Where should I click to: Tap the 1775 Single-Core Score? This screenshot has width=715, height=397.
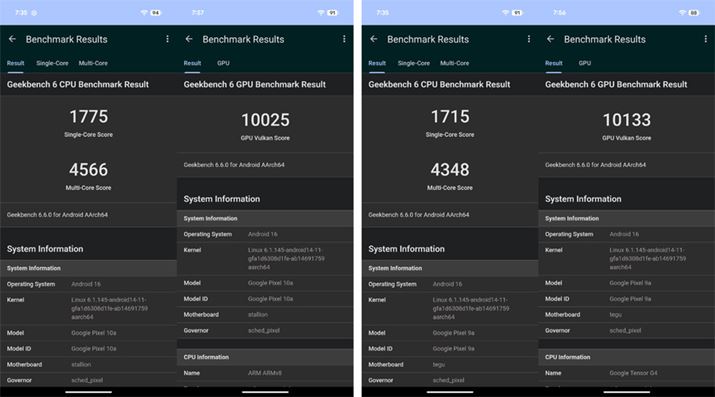(x=88, y=117)
